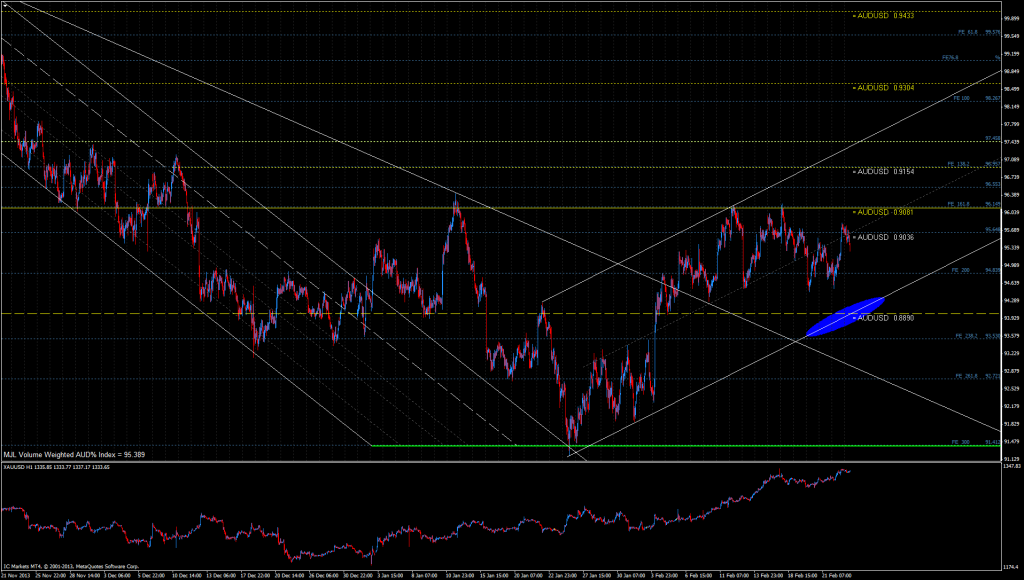This screenshot has width=1024, height=580.
Task: Click the 22 Jan 23:00 time axis label
Action: 562,575
